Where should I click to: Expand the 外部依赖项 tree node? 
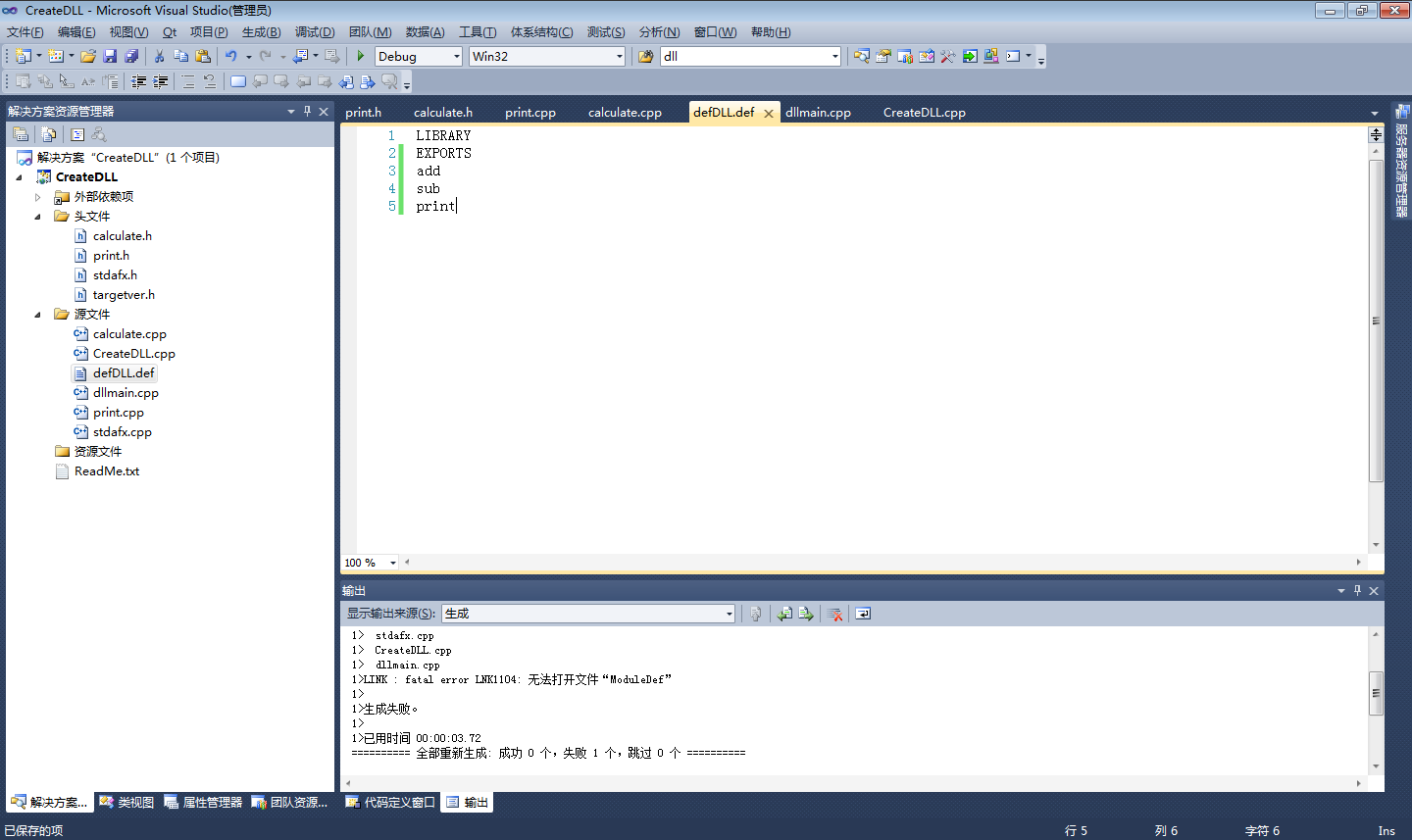(38, 197)
